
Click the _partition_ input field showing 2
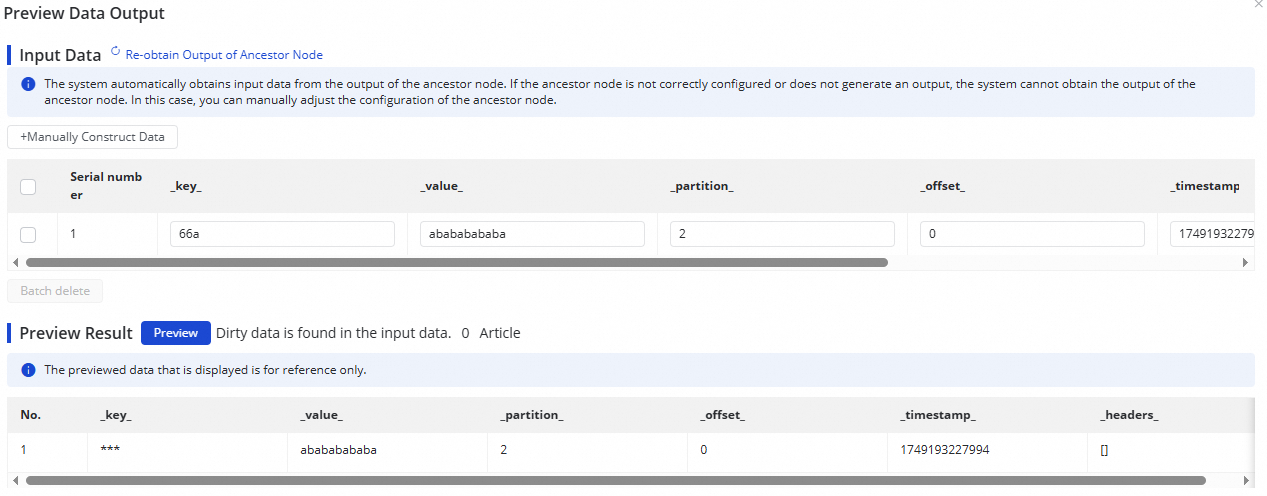pyautogui.click(x=782, y=234)
